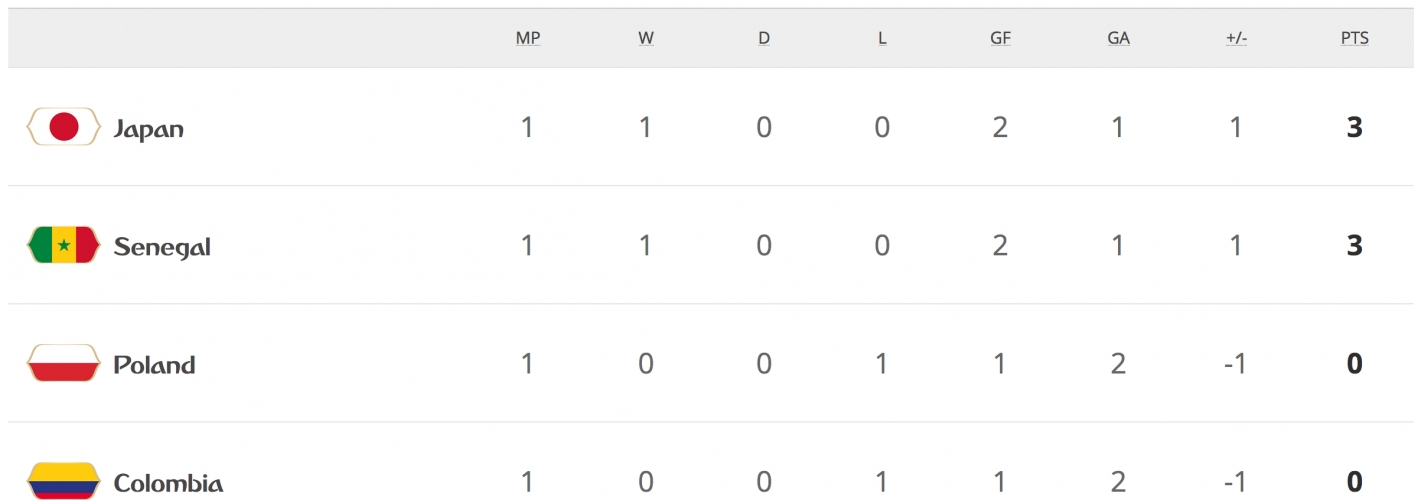Screen dimensions: 1421x500
Task: Click the L column header
Action: pos(882,38)
